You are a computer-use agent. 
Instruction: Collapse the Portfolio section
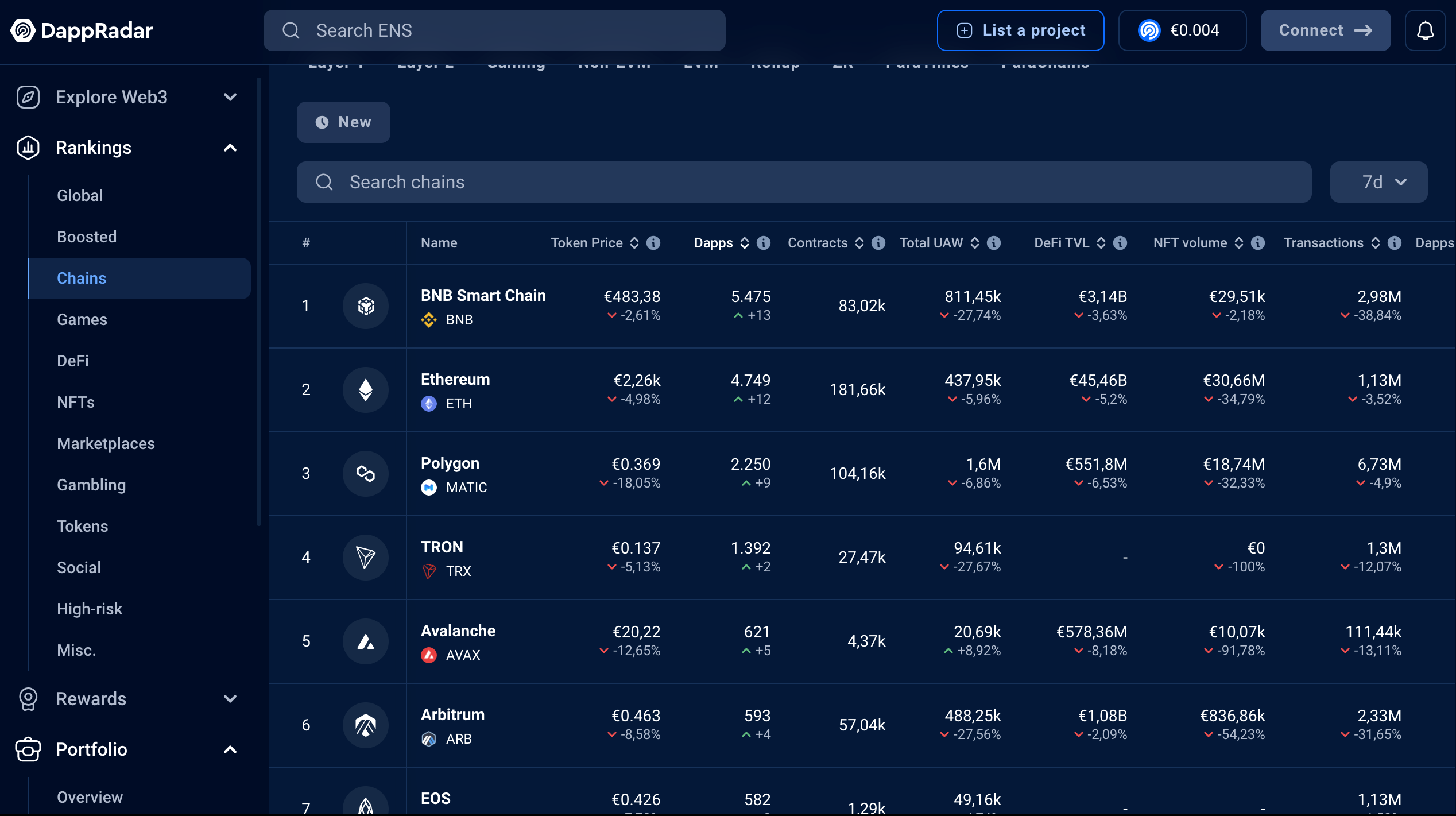pyautogui.click(x=230, y=749)
